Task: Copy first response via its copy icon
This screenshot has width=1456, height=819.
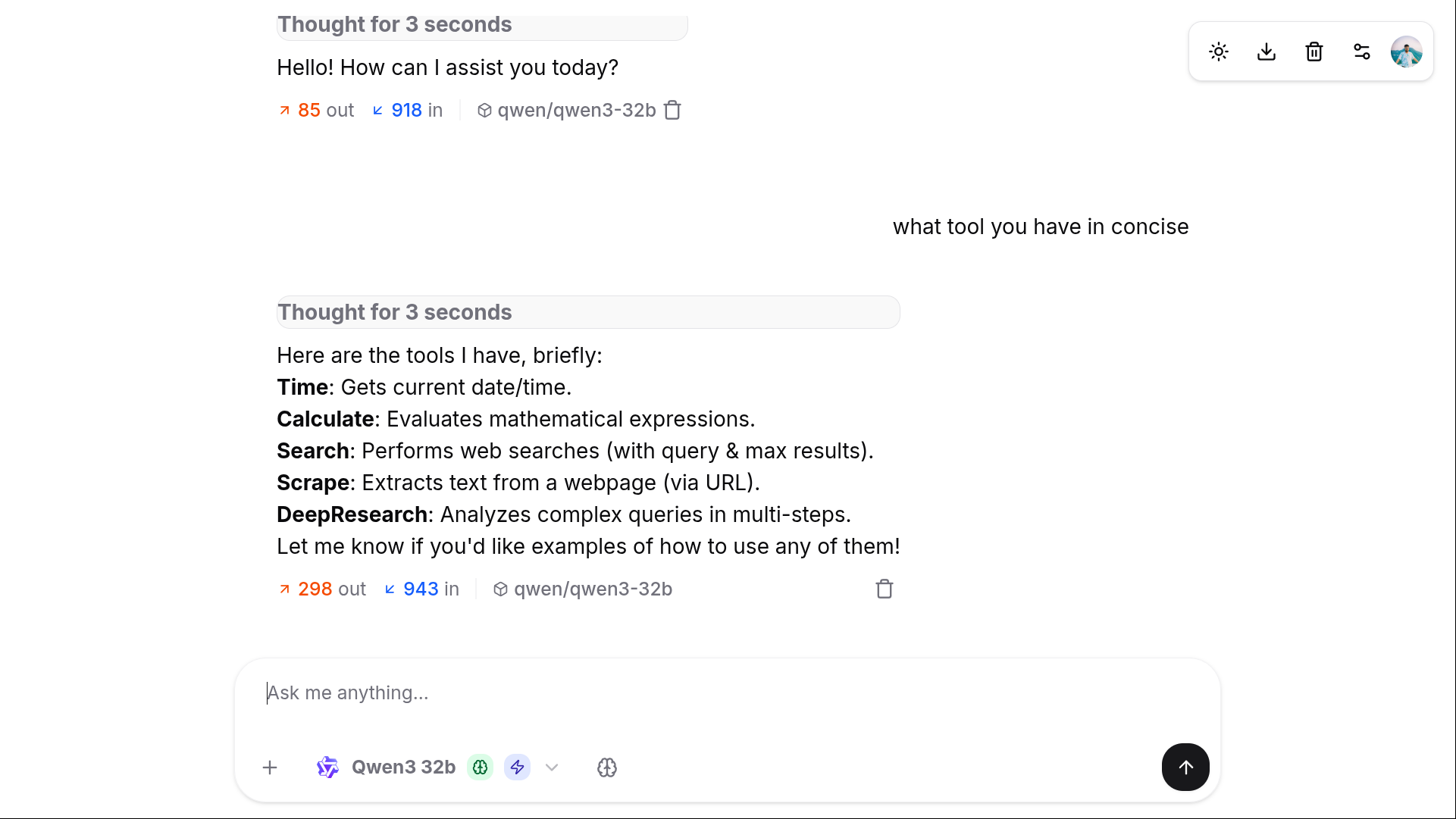Action: coord(672,110)
